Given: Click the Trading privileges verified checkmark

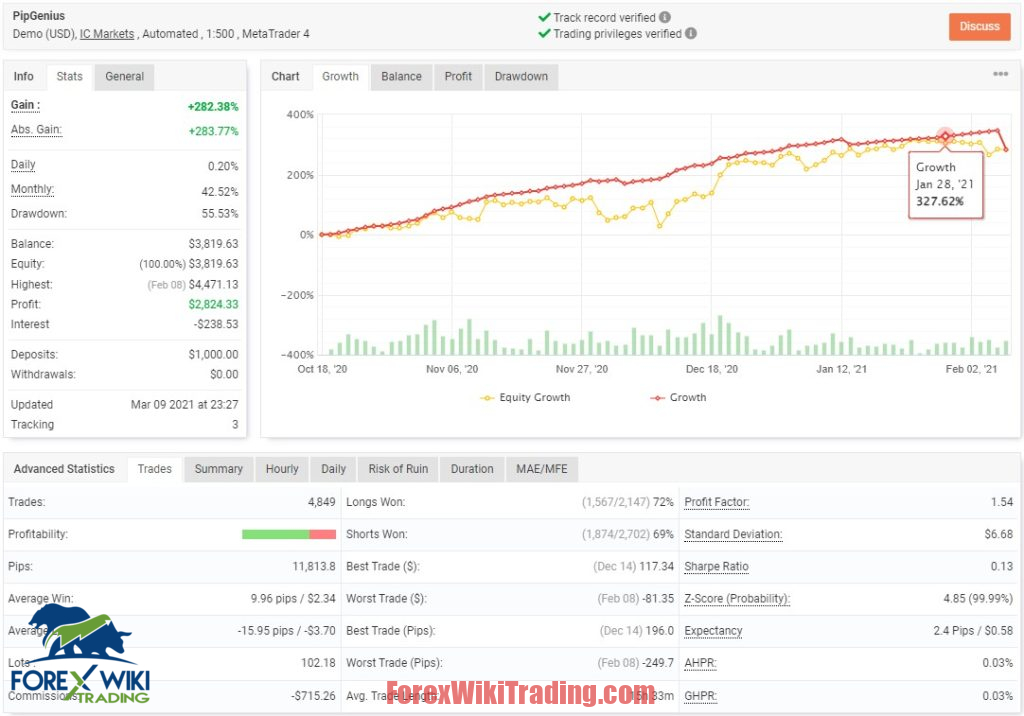Looking at the screenshot, I should click(x=544, y=33).
